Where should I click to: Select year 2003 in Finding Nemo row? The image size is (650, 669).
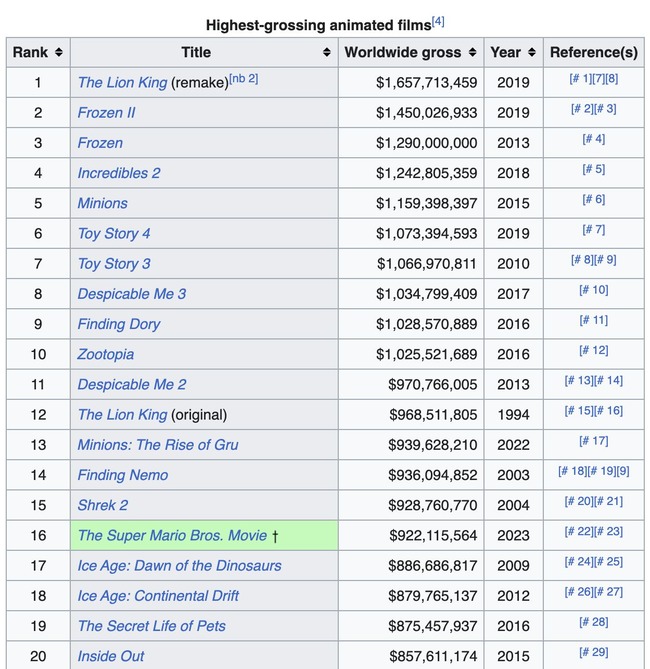click(x=513, y=475)
